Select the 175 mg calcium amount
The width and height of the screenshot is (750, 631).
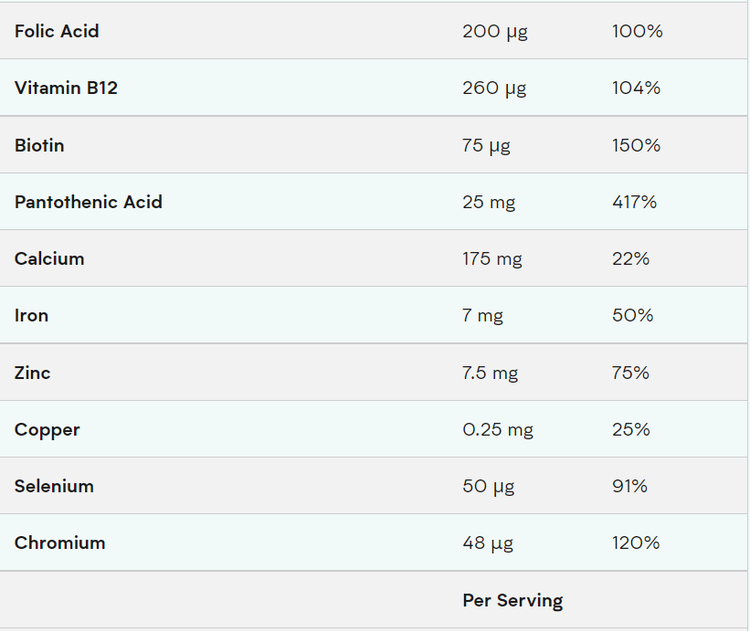pyautogui.click(x=492, y=259)
